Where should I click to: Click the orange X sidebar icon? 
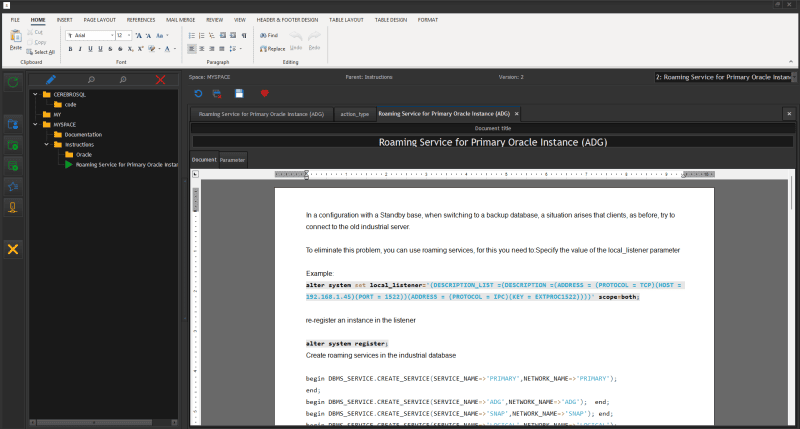(13, 249)
